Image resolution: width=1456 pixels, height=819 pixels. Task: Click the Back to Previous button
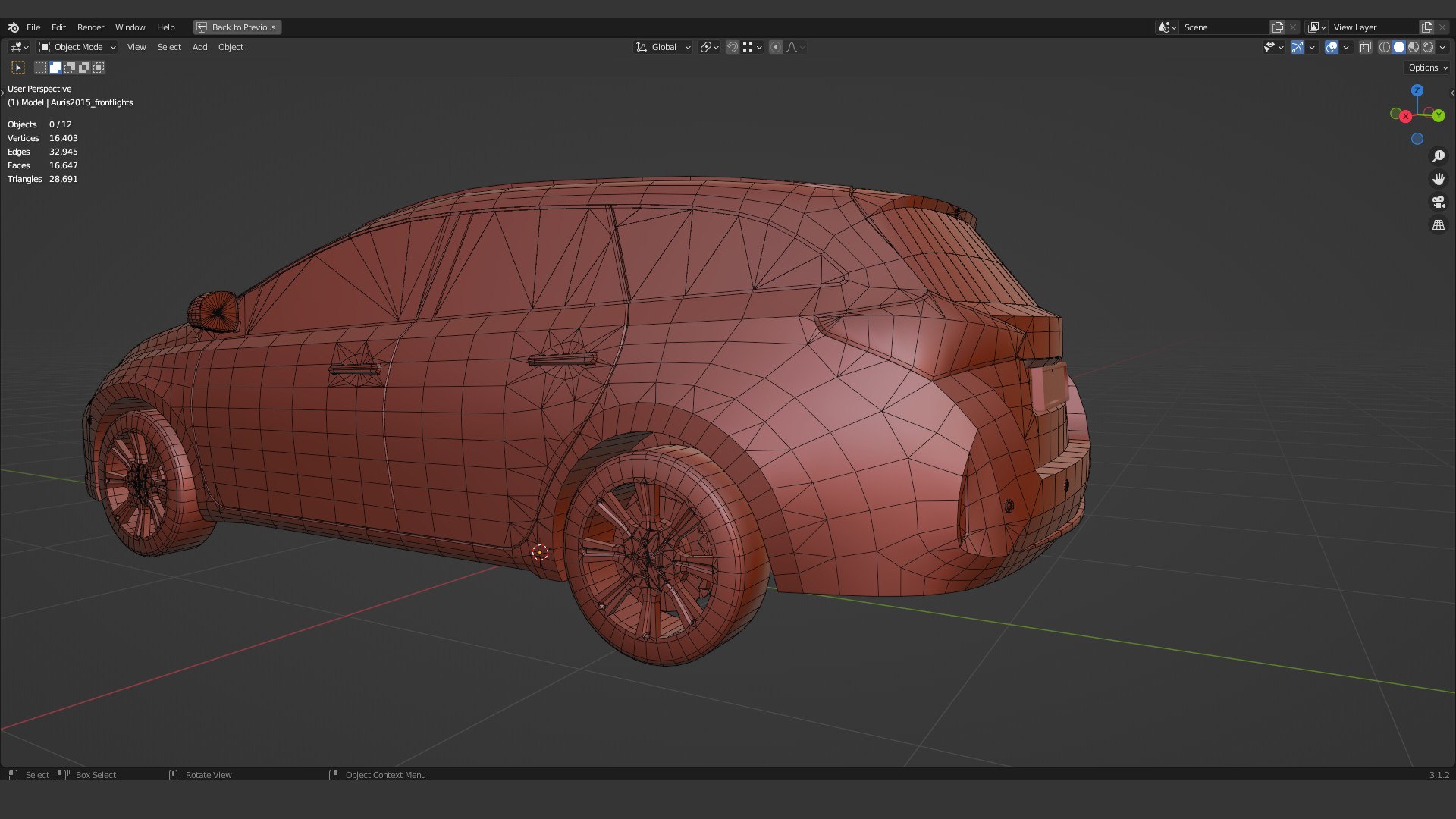pyautogui.click(x=237, y=27)
